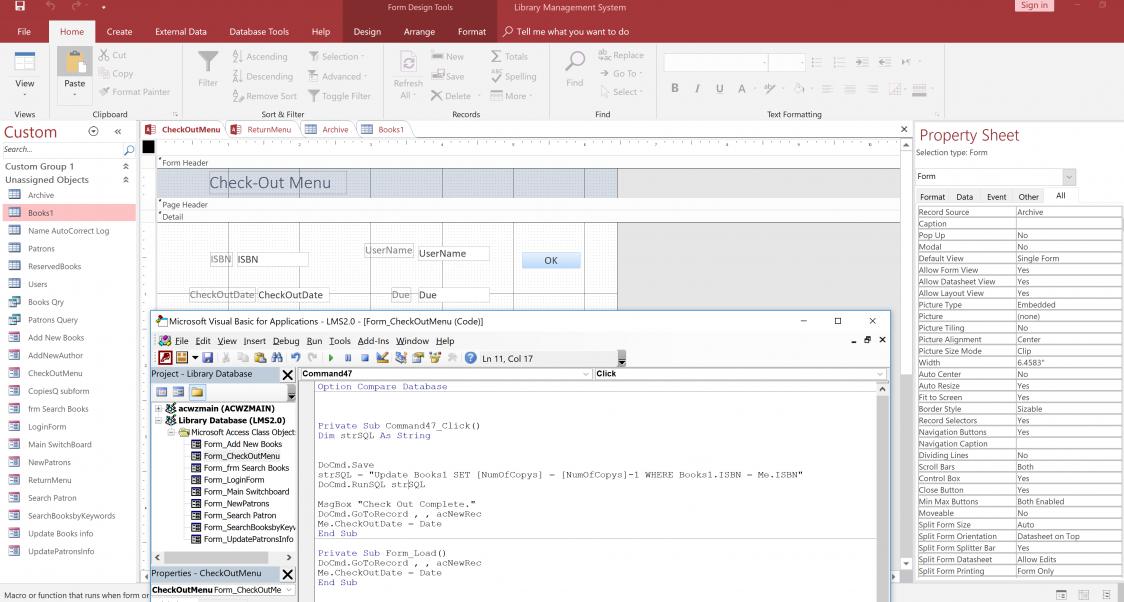Click the Save disk icon in VBA toolbar
The image size is (1124, 602).
[x=208, y=358]
